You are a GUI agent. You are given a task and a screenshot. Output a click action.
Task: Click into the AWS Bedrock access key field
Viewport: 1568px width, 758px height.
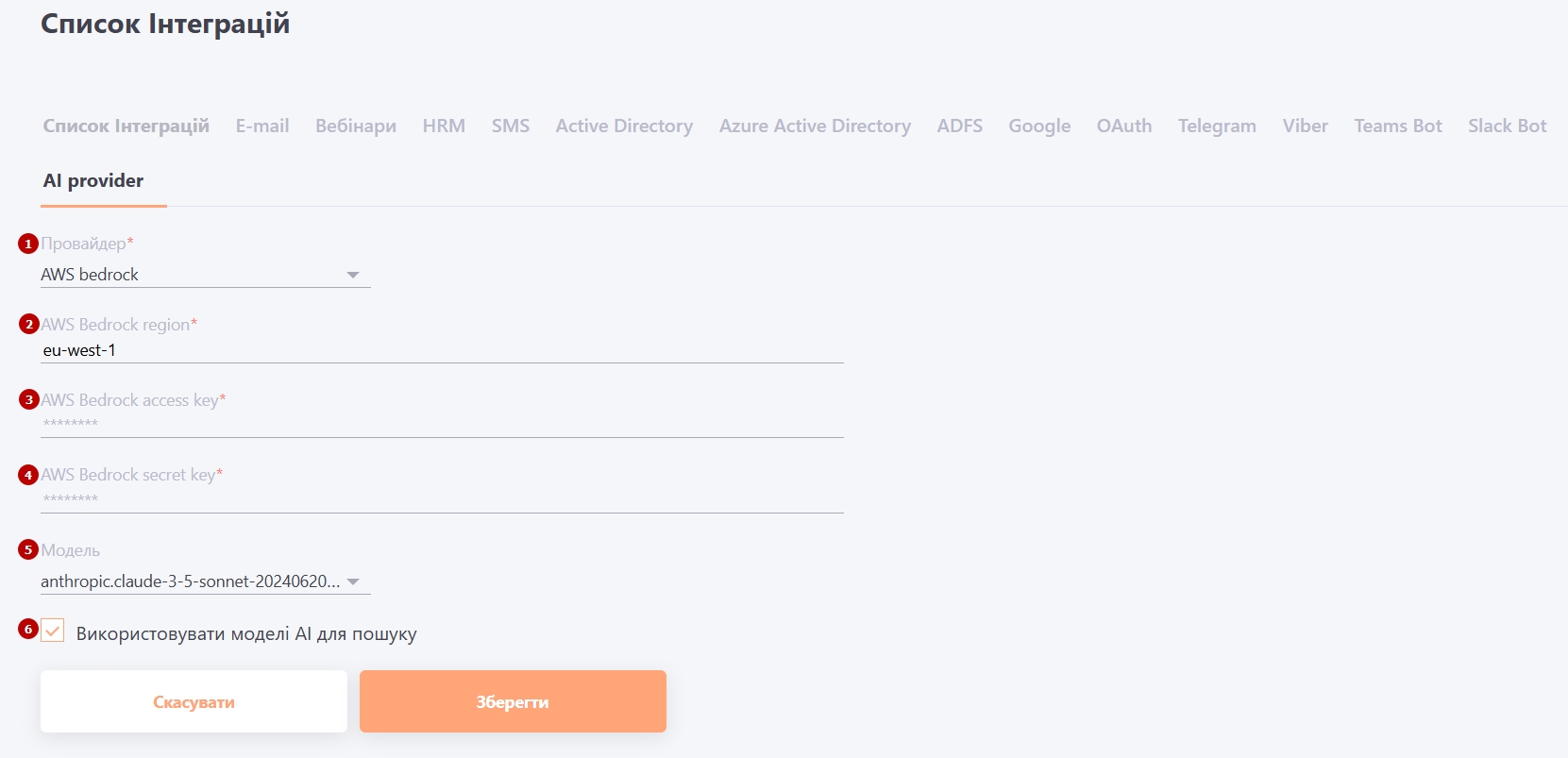pyautogui.click(x=442, y=424)
